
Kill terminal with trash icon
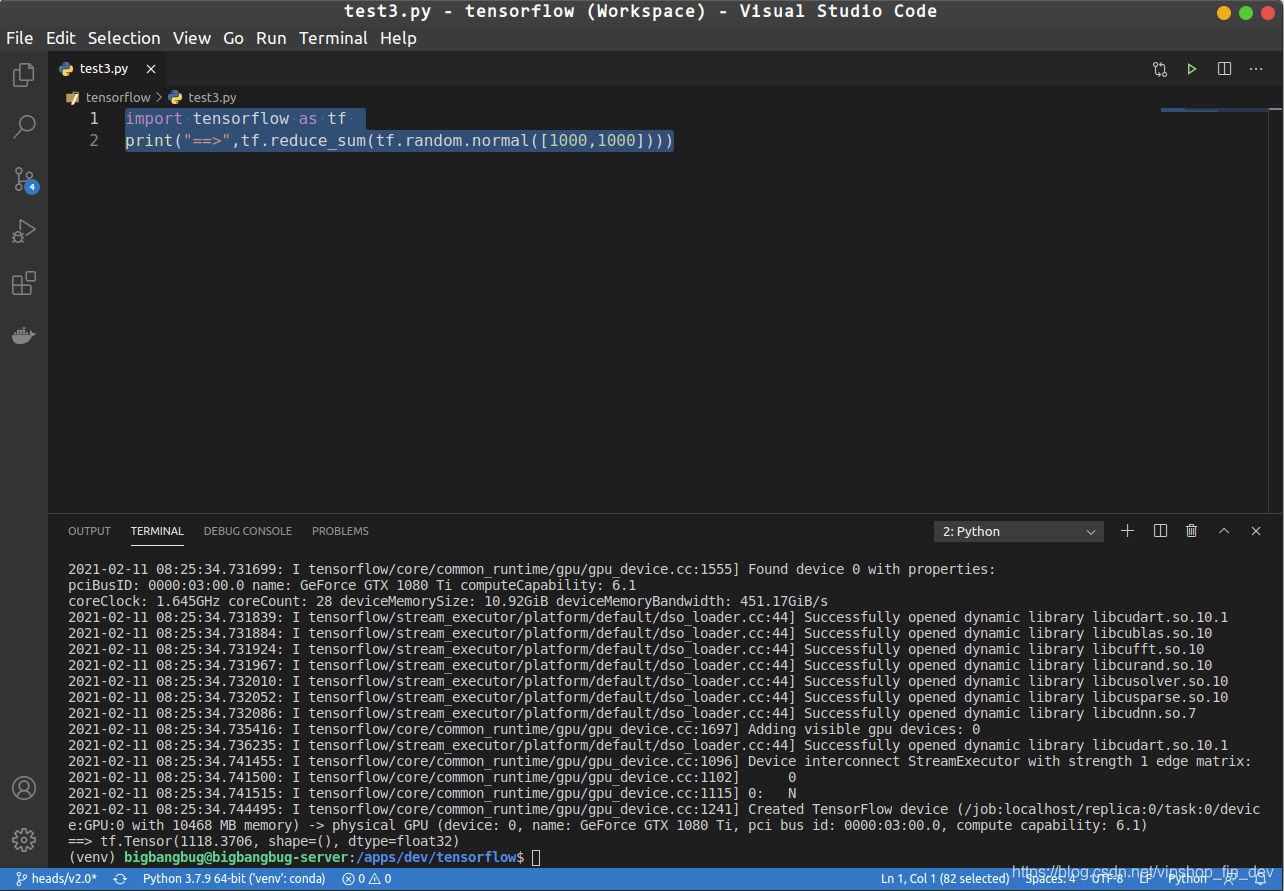tap(1192, 531)
